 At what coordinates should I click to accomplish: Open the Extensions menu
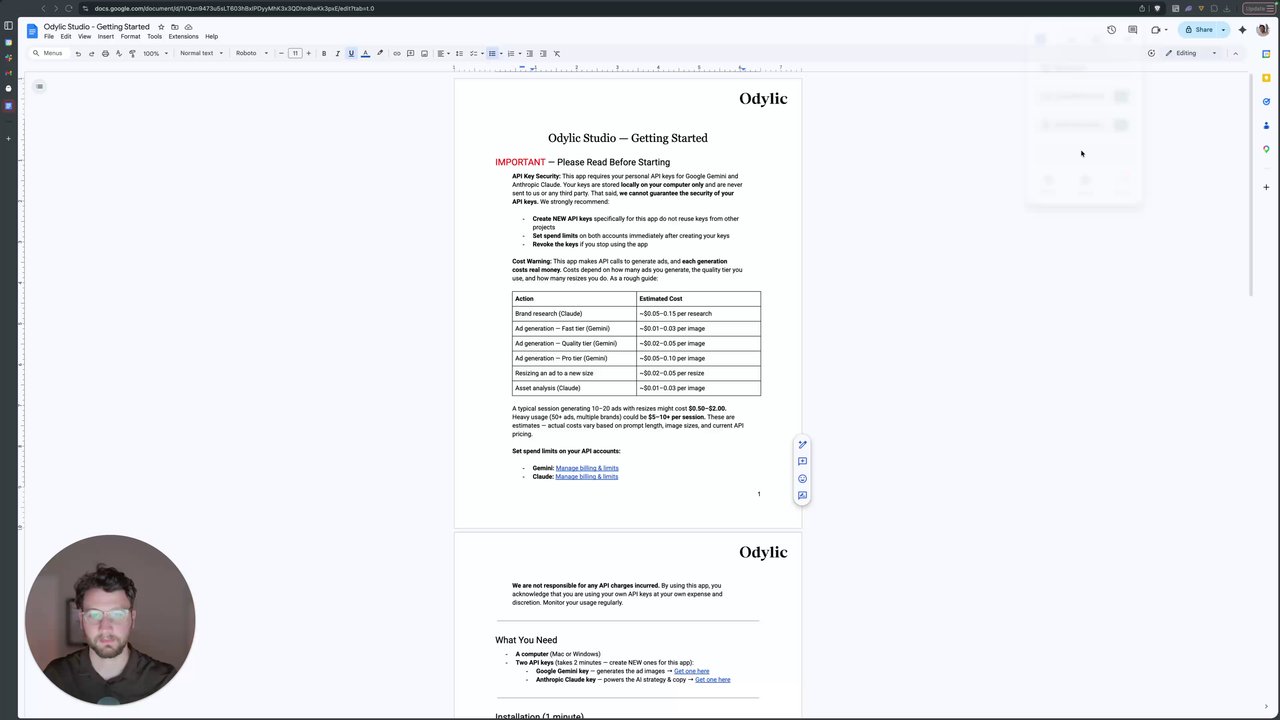point(183,36)
